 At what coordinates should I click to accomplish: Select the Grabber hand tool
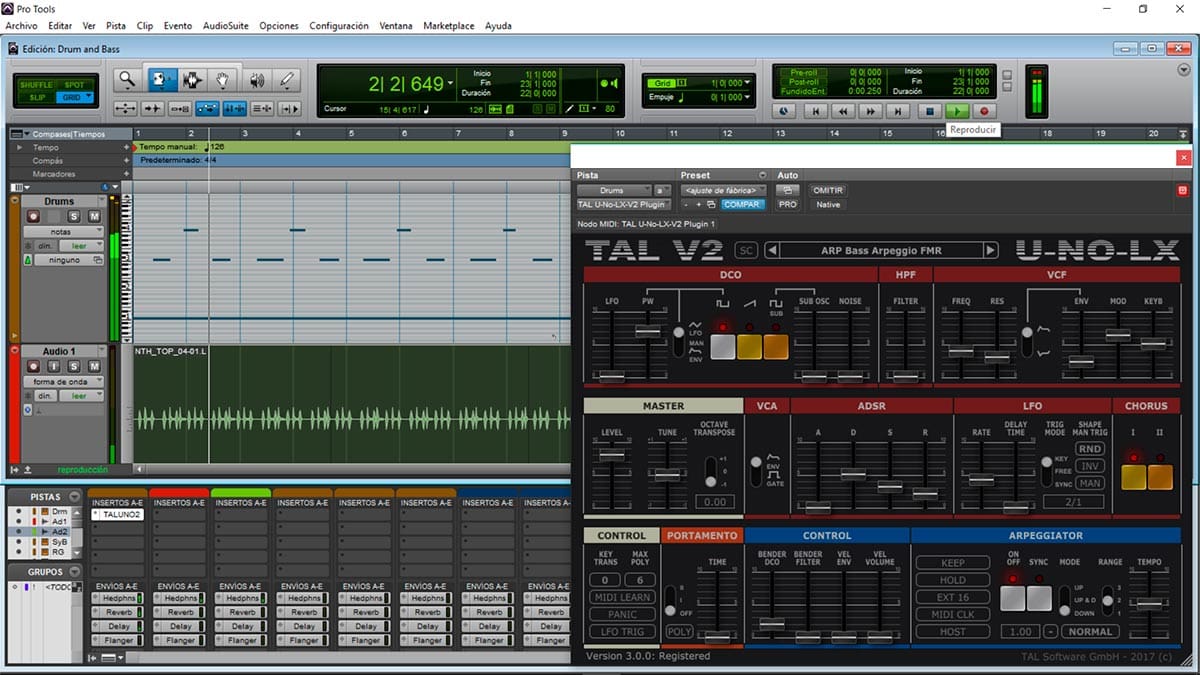tap(223, 80)
